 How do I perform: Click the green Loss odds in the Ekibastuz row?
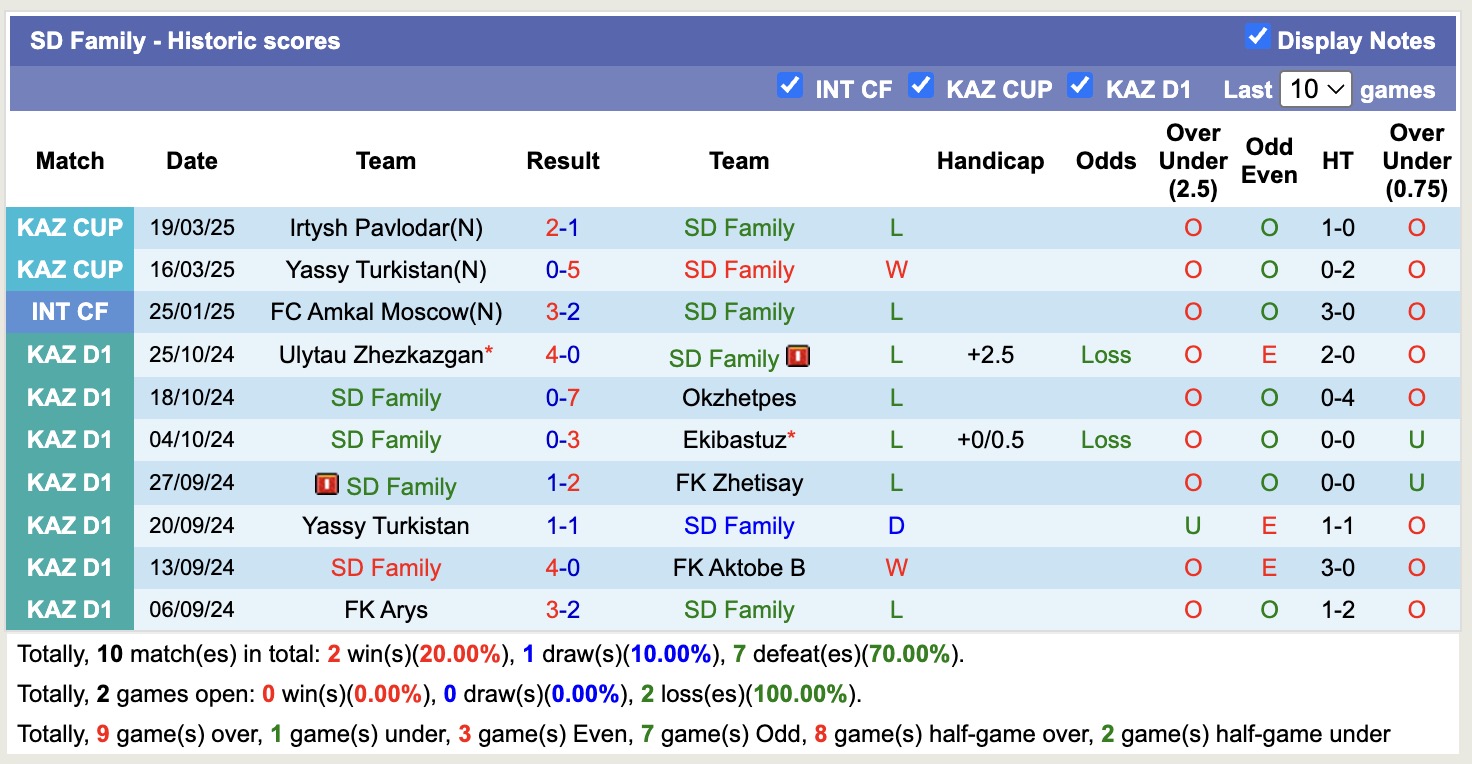click(x=1105, y=440)
